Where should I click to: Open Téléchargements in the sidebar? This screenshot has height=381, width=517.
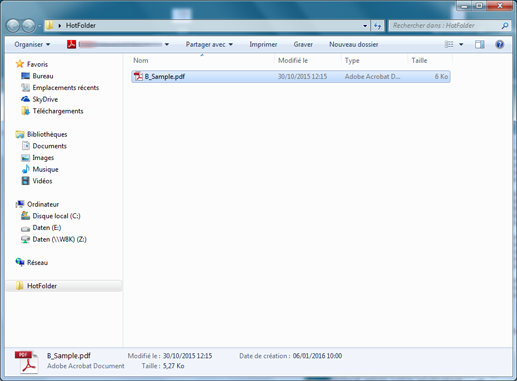58,111
